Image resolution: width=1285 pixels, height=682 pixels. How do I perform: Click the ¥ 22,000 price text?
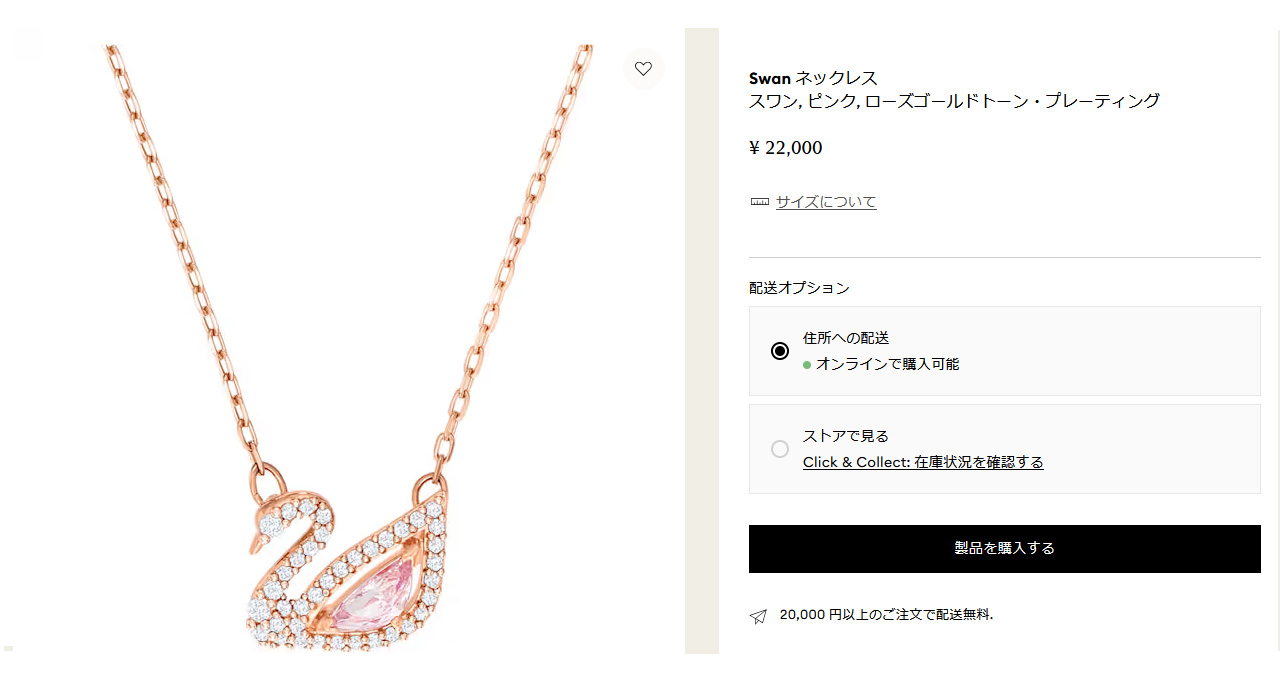(x=785, y=147)
